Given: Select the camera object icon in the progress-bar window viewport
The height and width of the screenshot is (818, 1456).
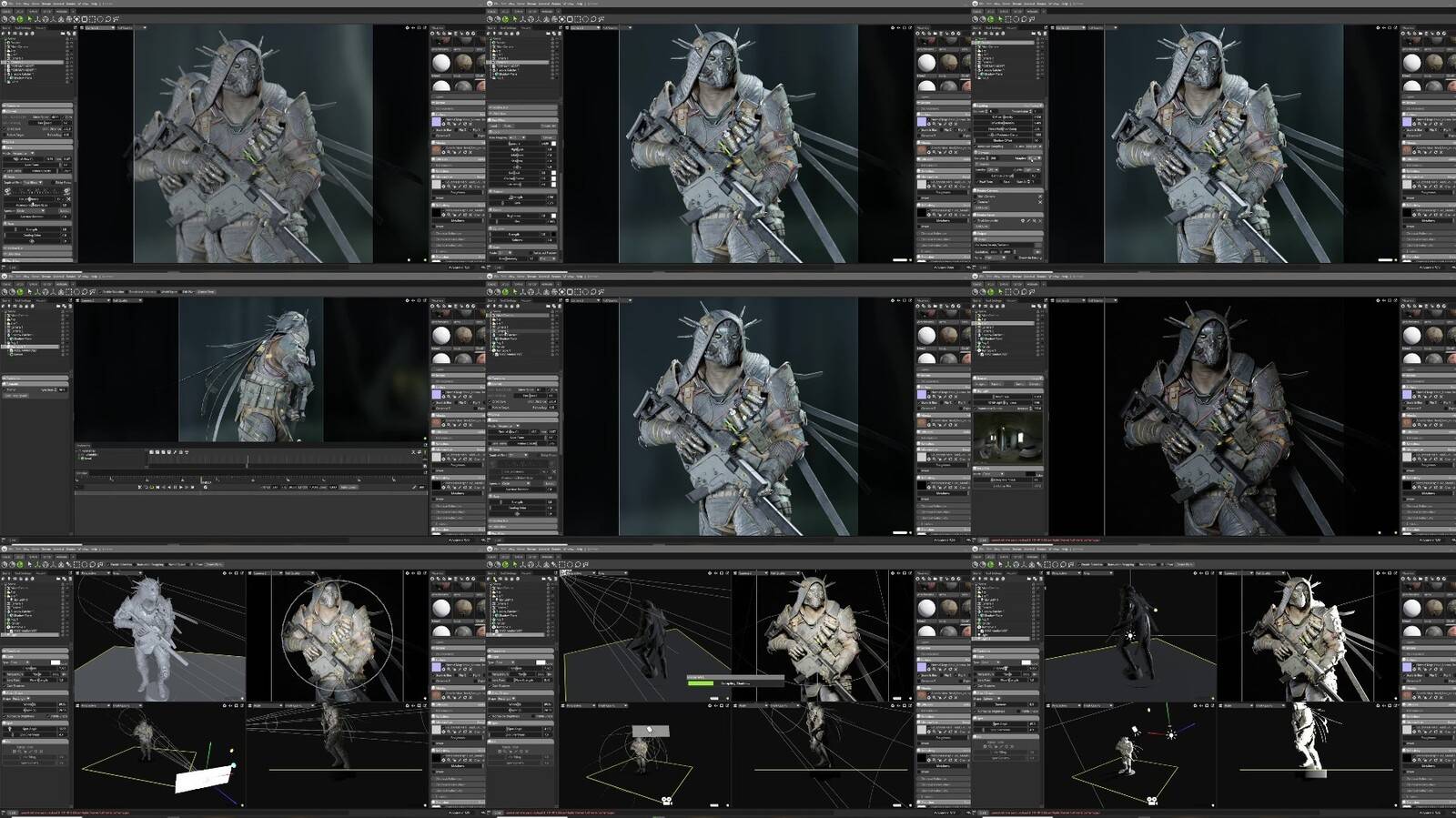Looking at the screenshot, I should 665,801.
